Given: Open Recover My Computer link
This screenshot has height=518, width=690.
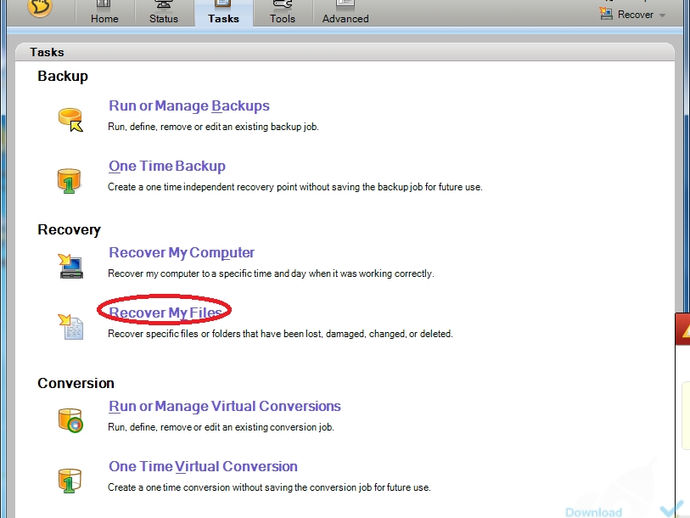Looking at the screenshot, I should tap(181, 253).
